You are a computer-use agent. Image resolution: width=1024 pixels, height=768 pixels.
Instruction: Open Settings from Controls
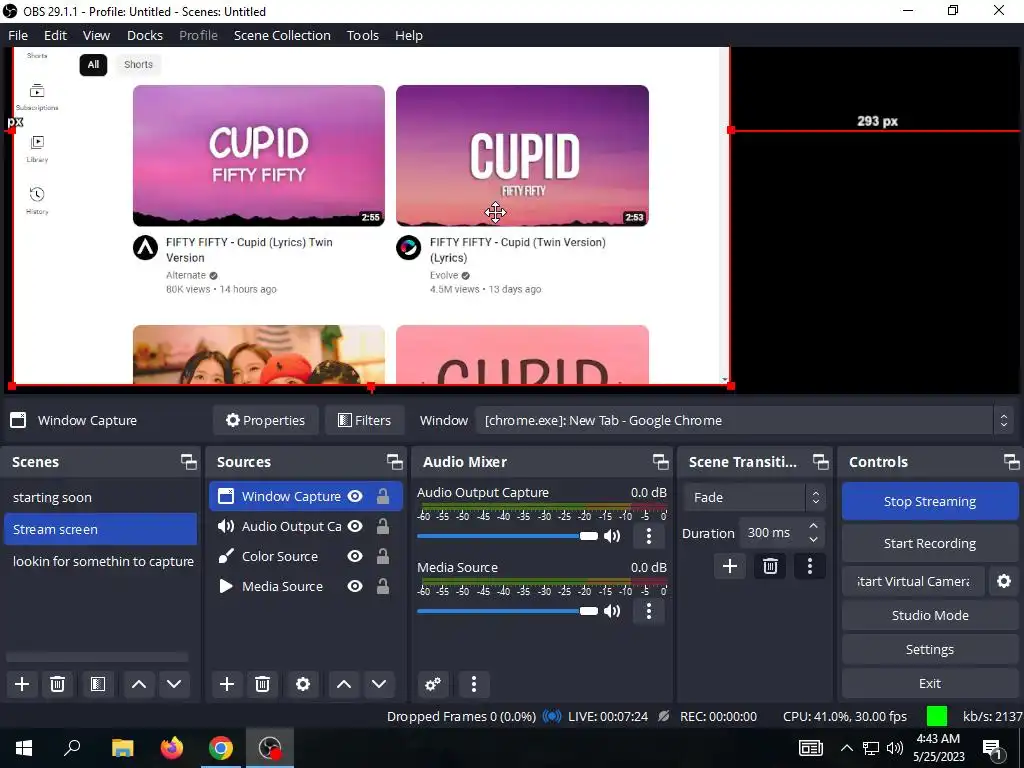tap(929, 649)
